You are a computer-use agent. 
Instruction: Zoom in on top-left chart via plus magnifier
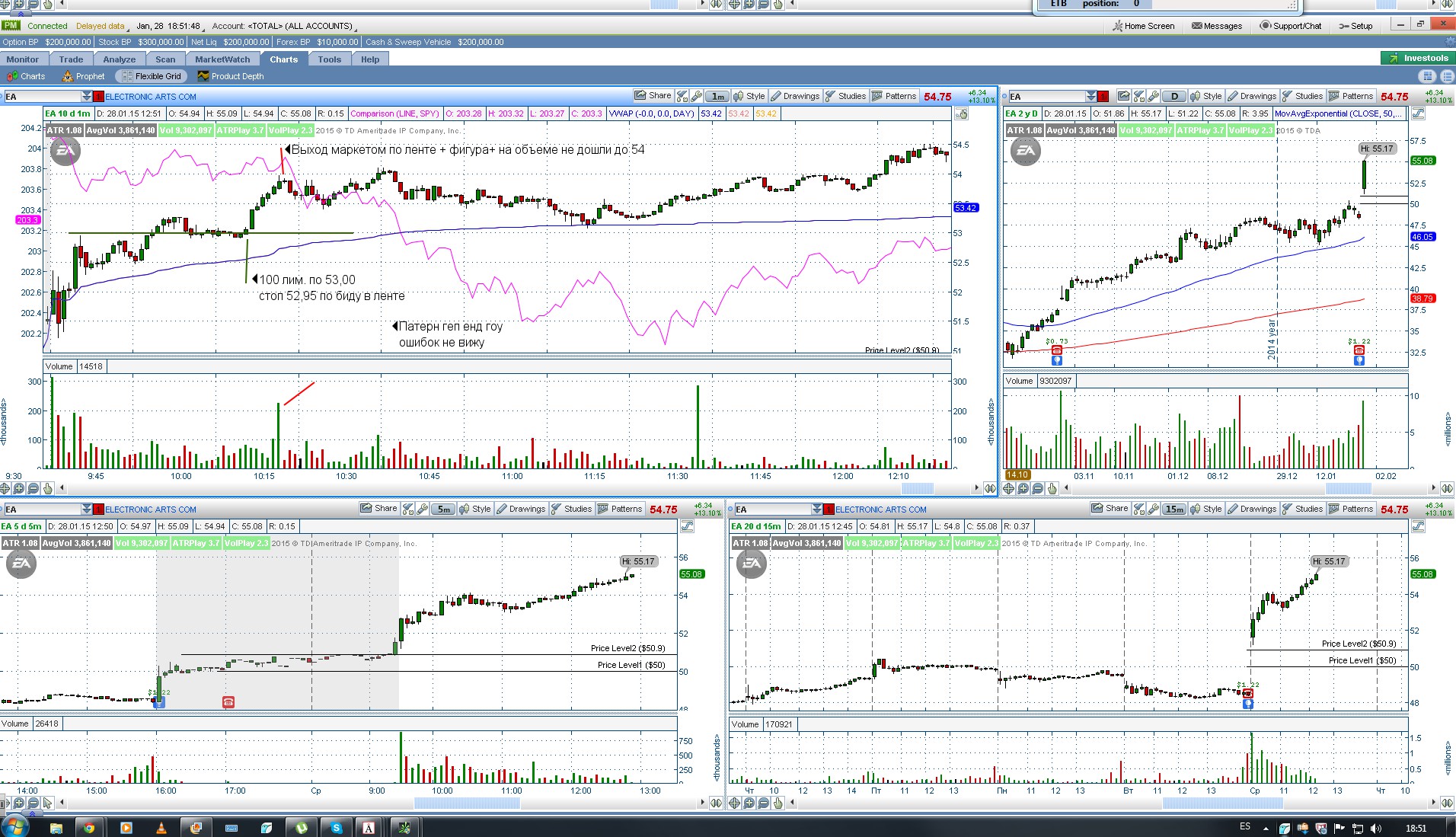(19, 488)
